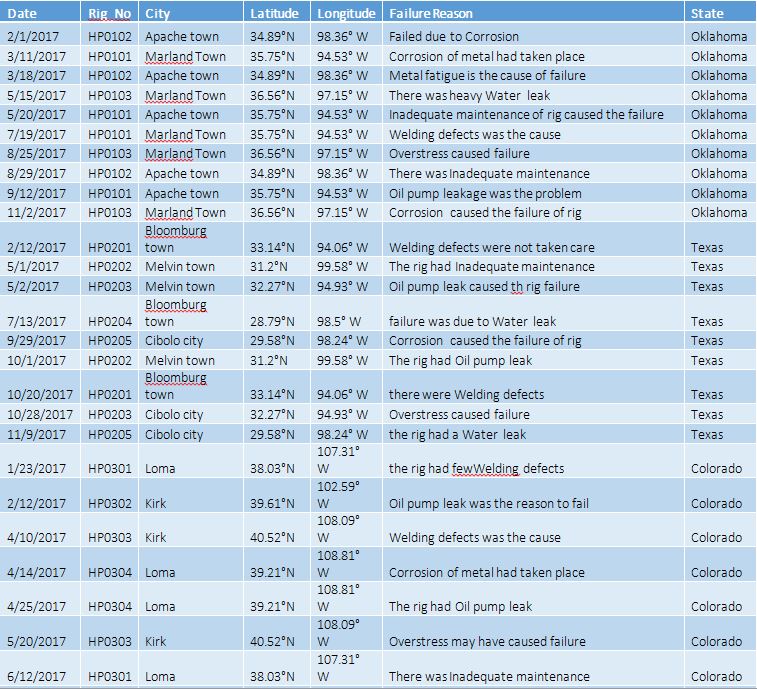The width and height of the screenshot is (757, 689).
Task: Select the date cell 8/29/2017
Action: (40, 173)
